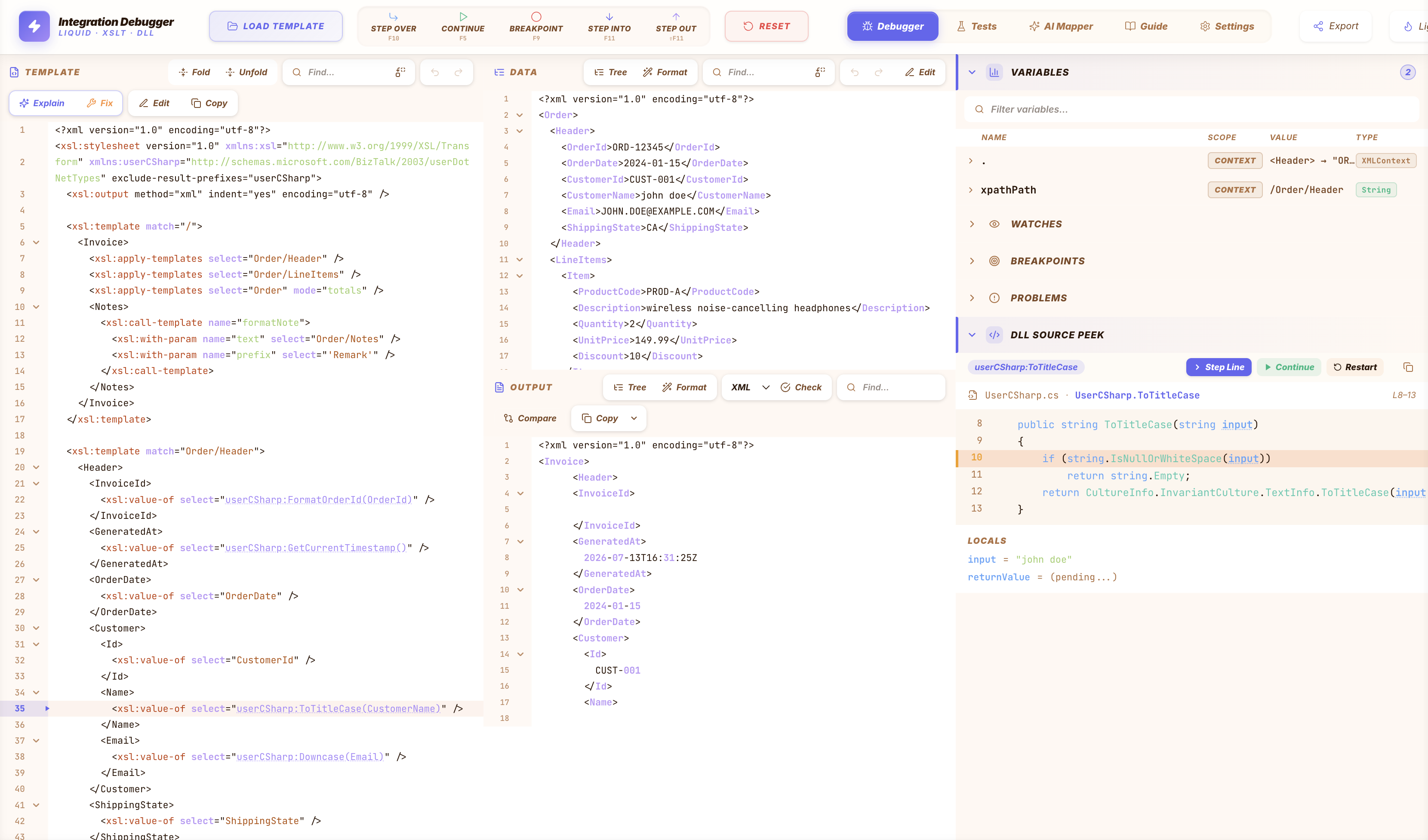
Task: Toggle Breakpoint in the top toolbar
Action: click(535, 26)
